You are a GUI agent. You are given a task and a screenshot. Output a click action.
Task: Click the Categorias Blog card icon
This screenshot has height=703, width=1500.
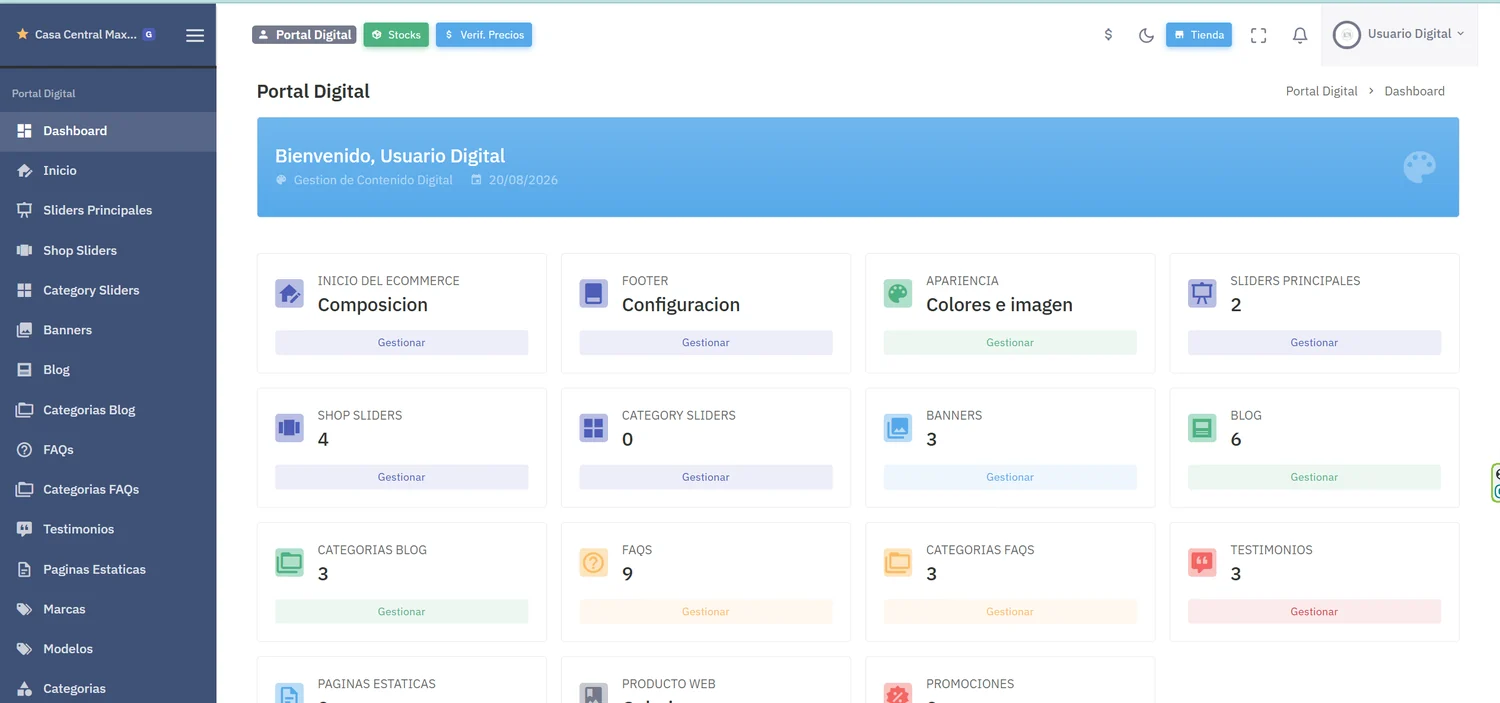coord(289,563)
